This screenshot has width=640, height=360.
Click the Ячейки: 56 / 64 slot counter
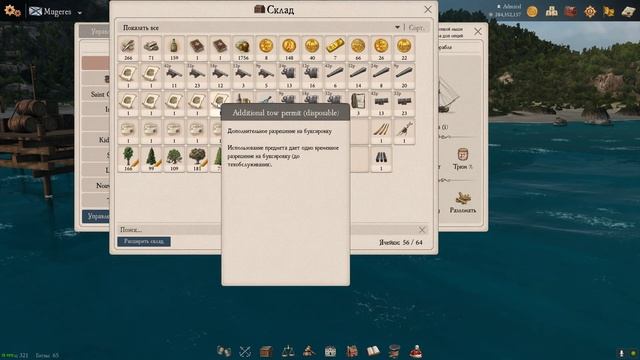coord(400,242)
